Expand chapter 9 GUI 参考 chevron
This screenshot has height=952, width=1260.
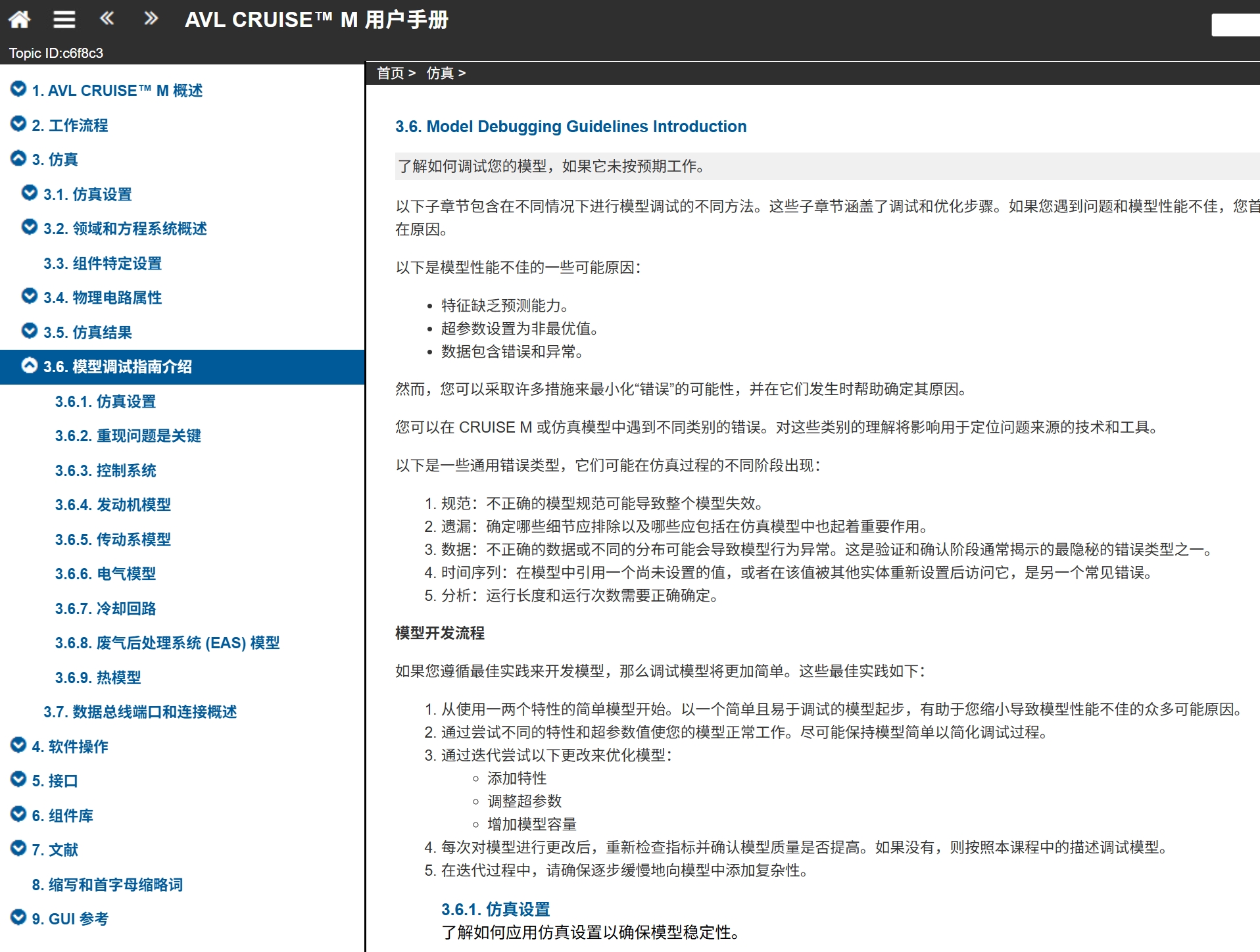point(18,917)
